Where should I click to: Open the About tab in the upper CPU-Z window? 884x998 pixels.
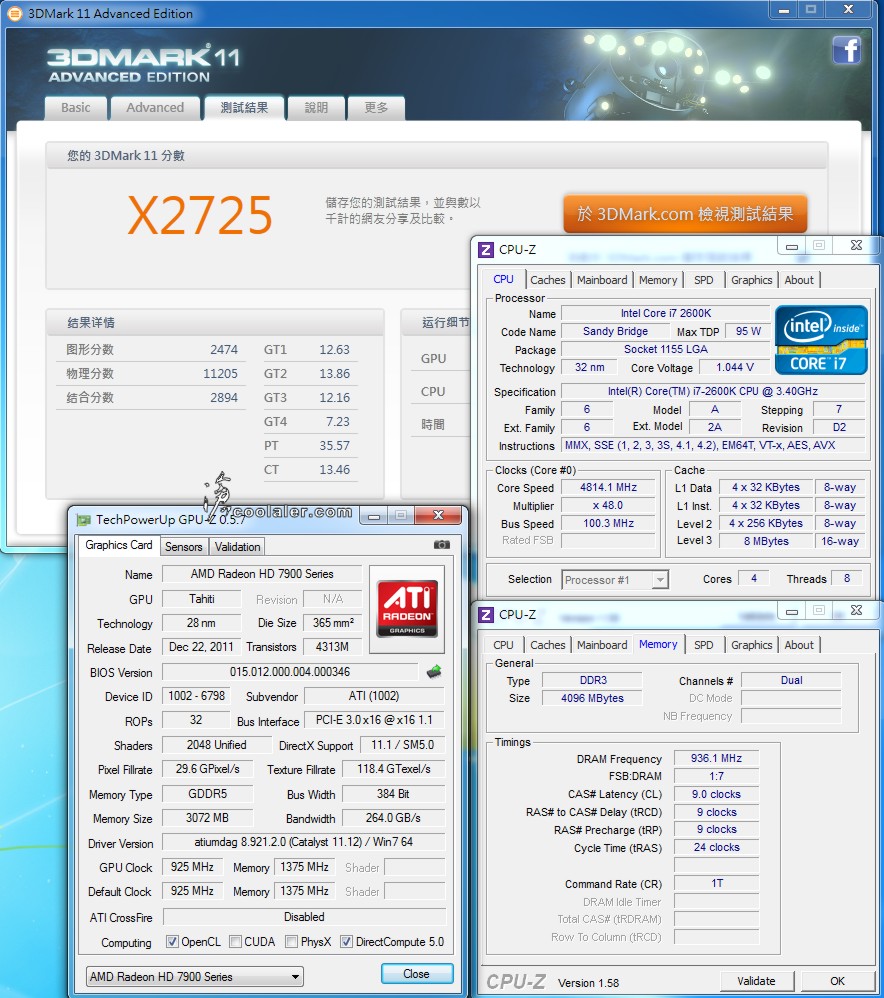[x=799, y=280]
